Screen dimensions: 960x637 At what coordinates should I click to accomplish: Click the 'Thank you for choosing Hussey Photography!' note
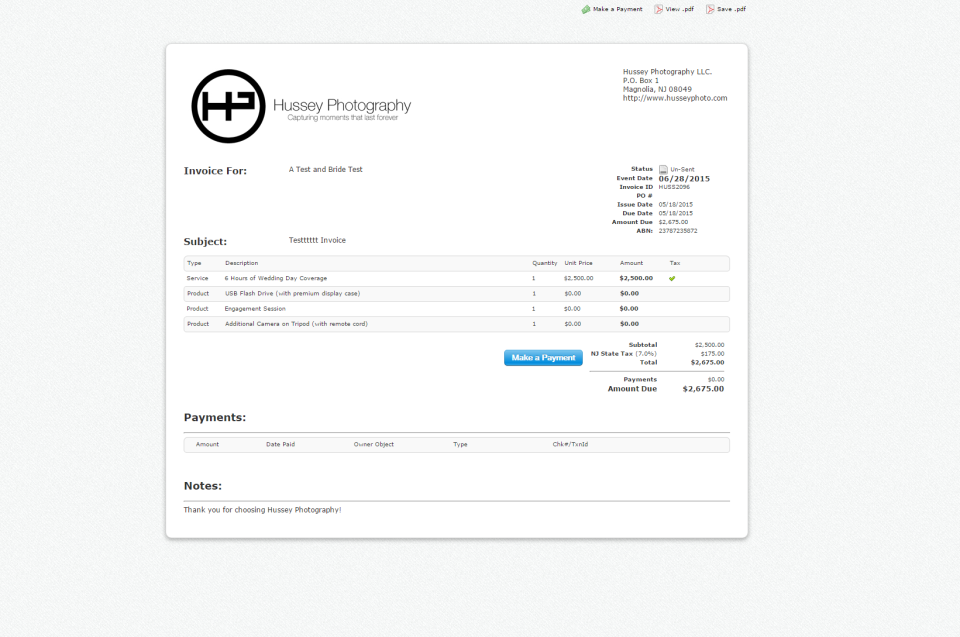click(x=263, y=510)
